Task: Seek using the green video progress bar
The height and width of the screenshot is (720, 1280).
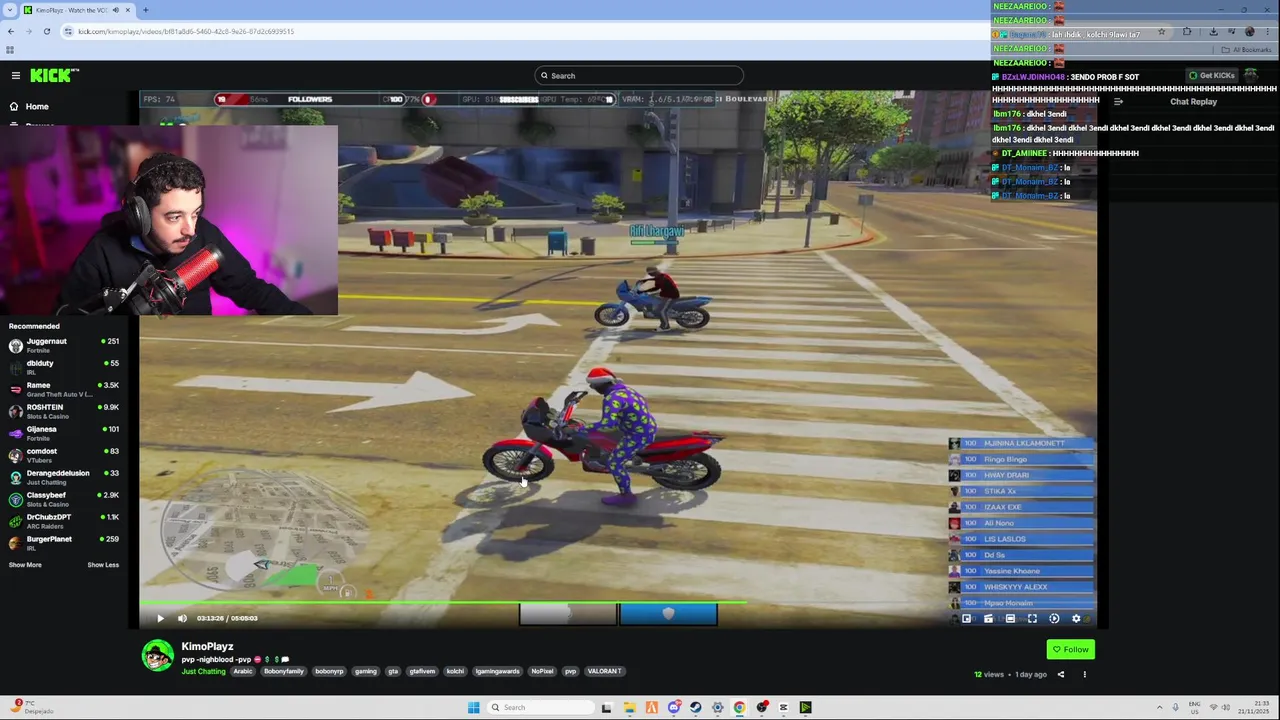Action: pos(618,603)
